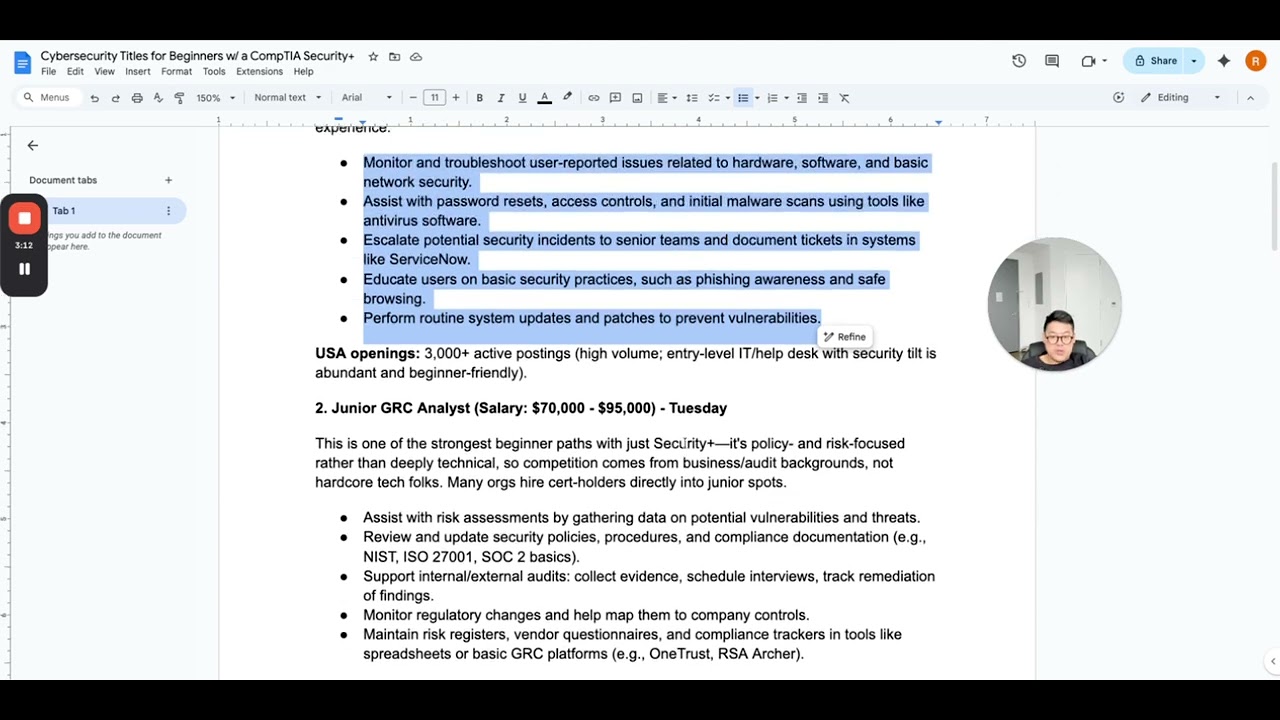Open the Arial font dropdown

(x=367, y=98)
